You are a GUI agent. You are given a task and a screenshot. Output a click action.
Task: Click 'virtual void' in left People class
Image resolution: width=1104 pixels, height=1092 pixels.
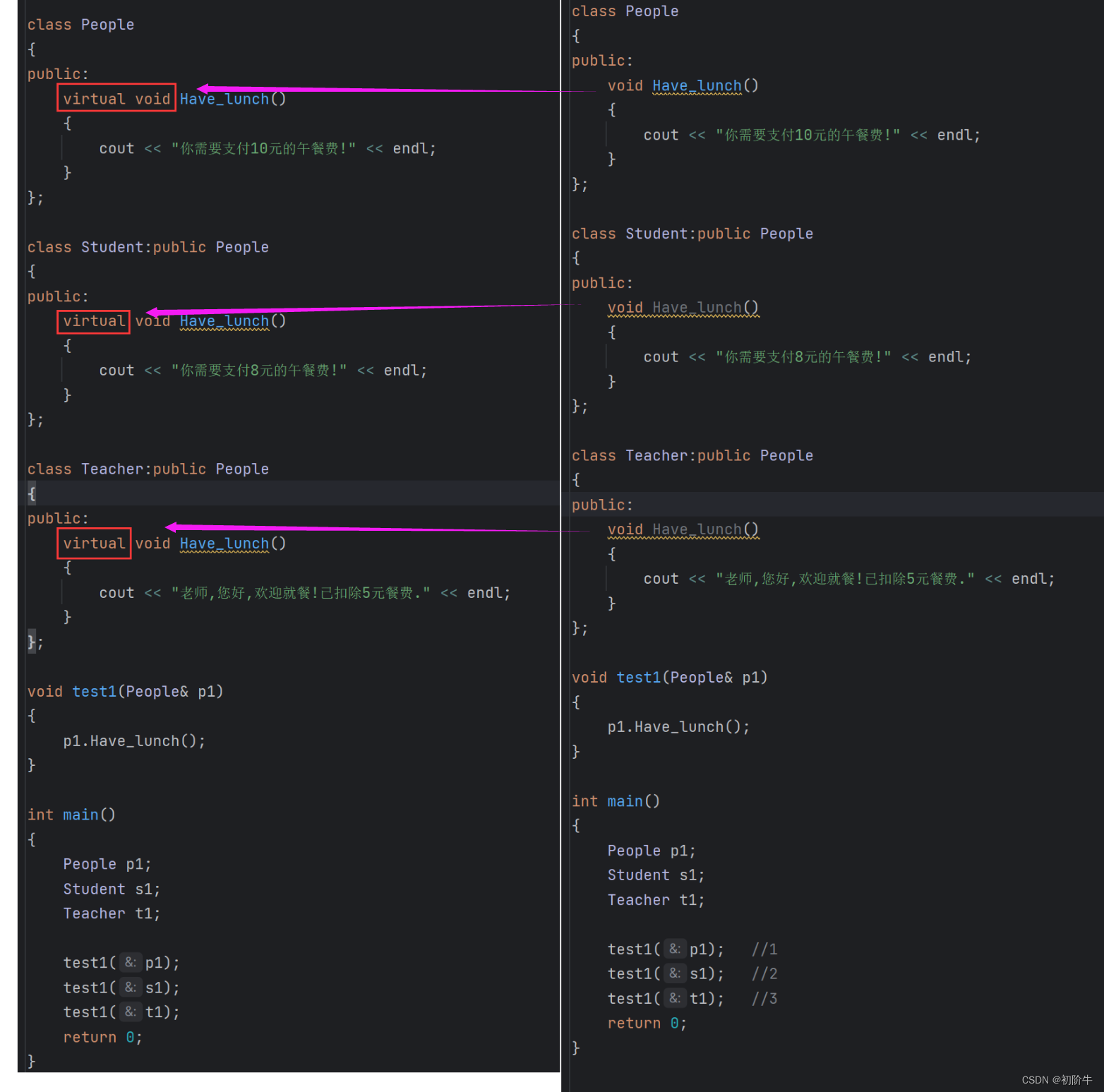point(116,99)
